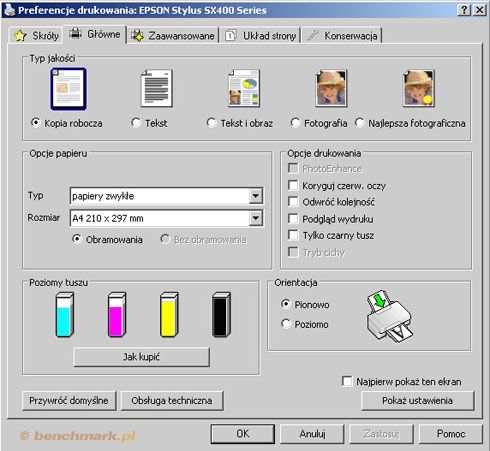Expand the paper Typ dropdown

pos(256,196)
